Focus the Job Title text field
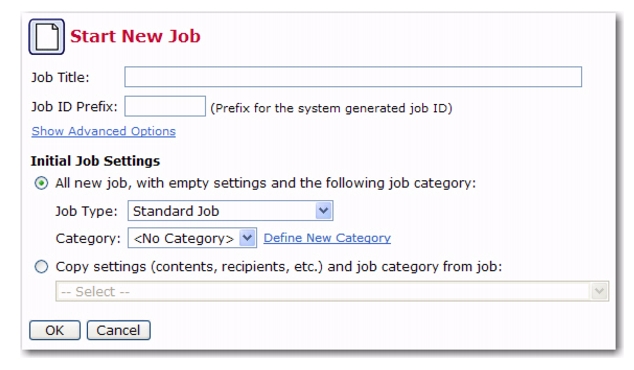634x370 pixels. pos(353,77)
